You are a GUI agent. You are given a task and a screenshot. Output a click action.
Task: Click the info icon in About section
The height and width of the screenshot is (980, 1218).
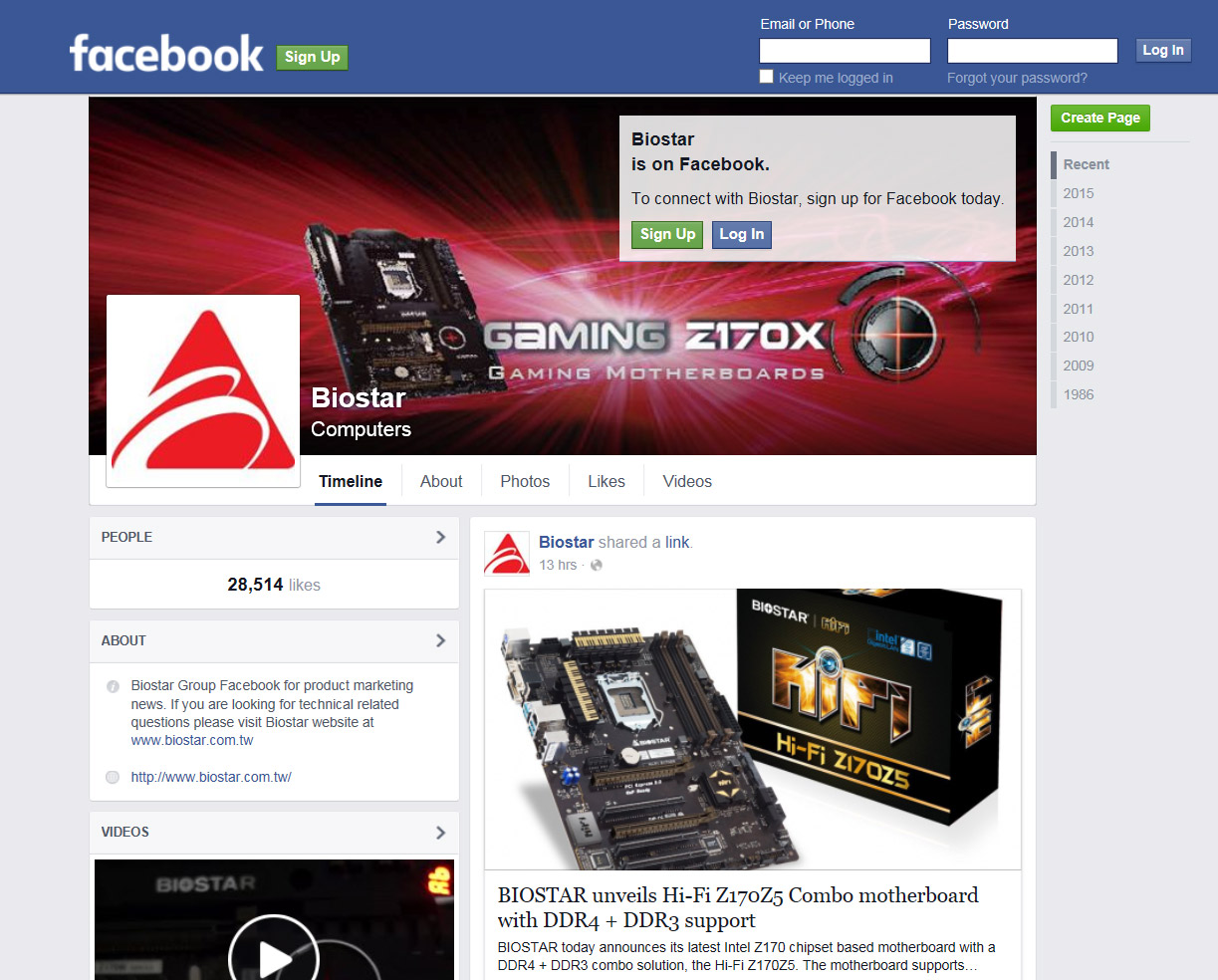click(x=113, y=686)
